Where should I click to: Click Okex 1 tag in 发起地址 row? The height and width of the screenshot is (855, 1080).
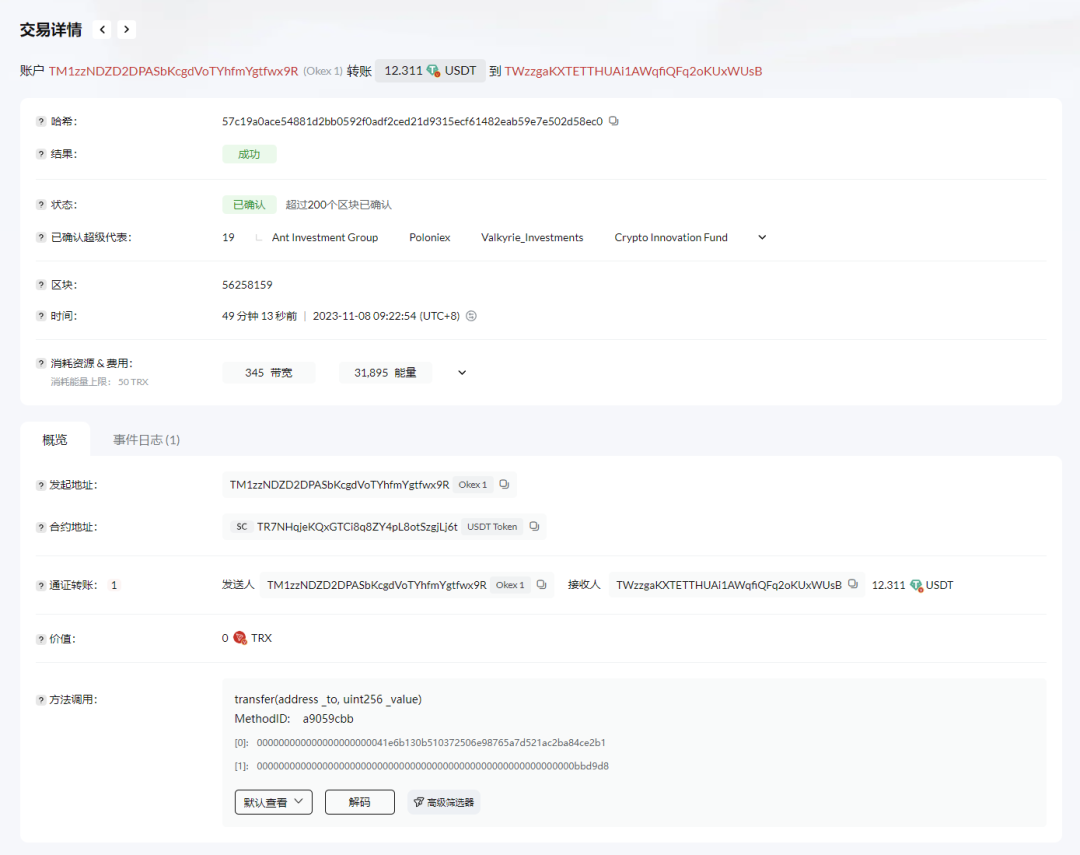472,485
